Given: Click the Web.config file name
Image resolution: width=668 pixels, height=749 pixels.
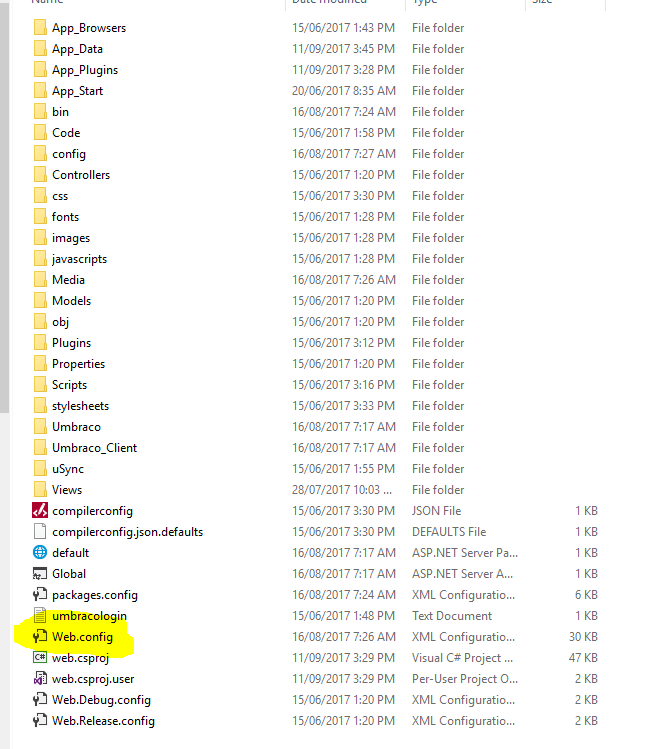Looking at the screenshot, I should [x=83, y=637].
